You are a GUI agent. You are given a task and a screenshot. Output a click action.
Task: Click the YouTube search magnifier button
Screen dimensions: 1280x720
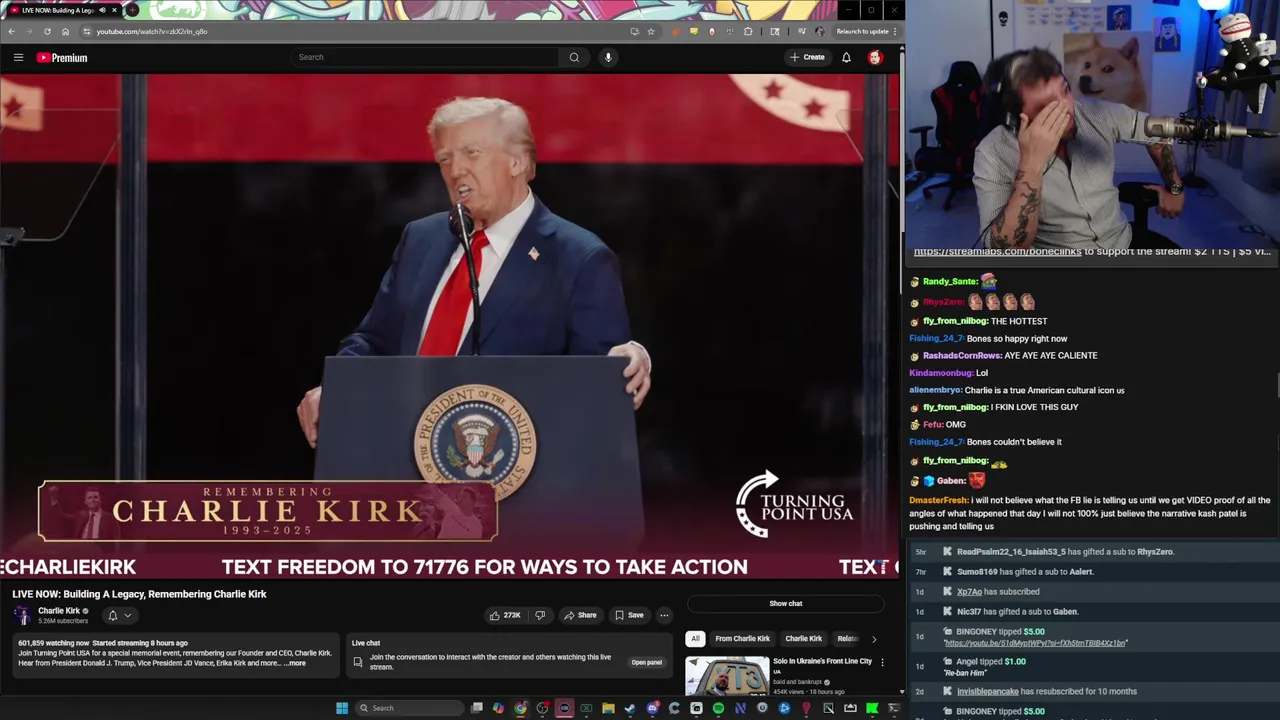point(574,57)
